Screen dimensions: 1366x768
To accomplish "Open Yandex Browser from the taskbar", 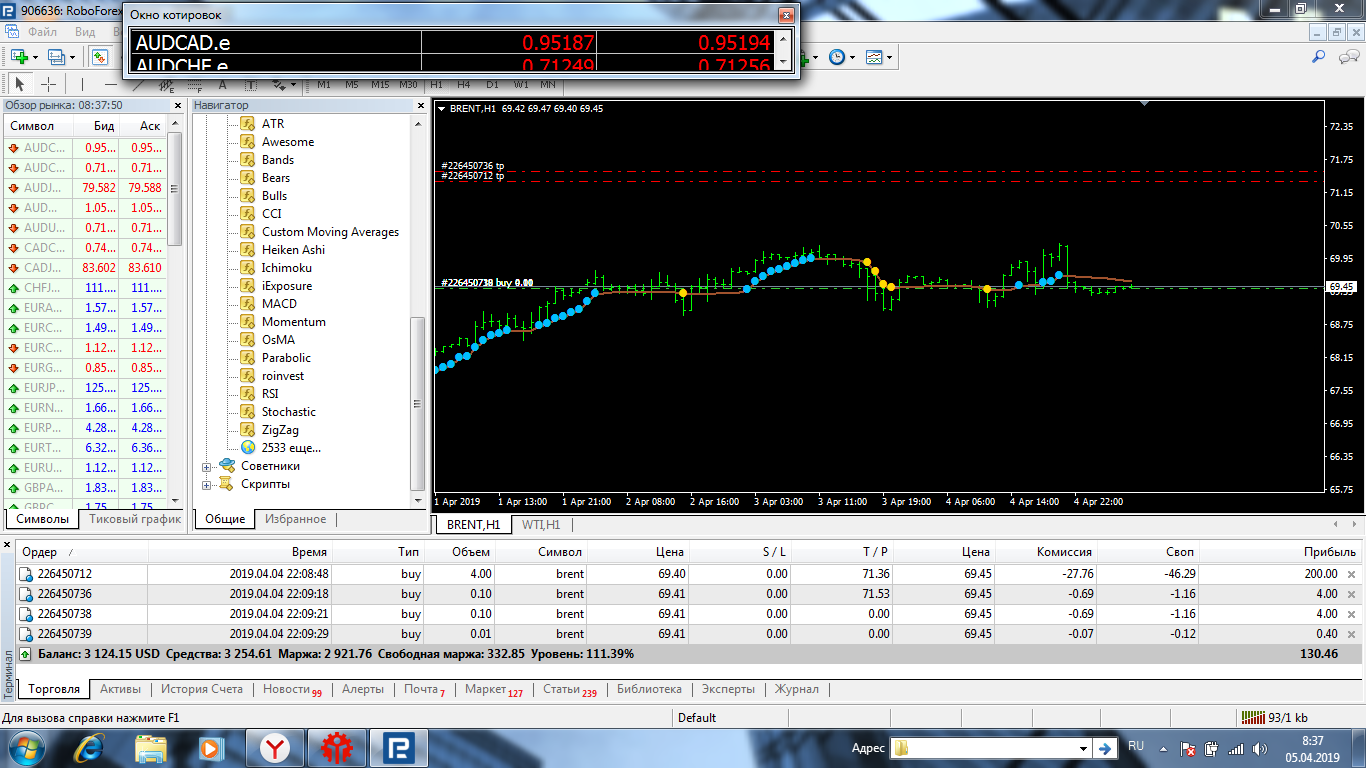I will (275, 747).
